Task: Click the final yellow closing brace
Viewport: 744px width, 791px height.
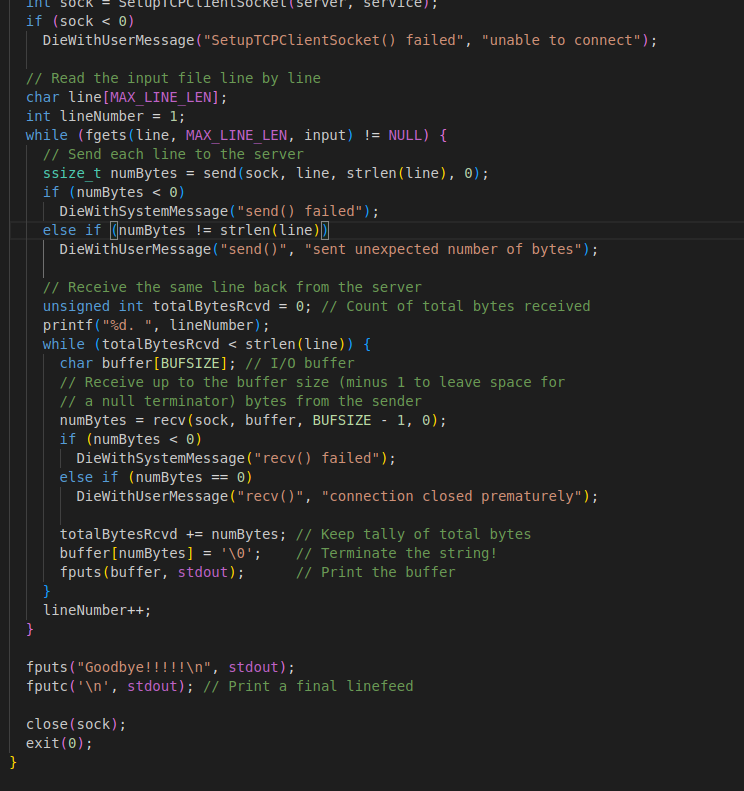Action: click(x=13, y=762)
